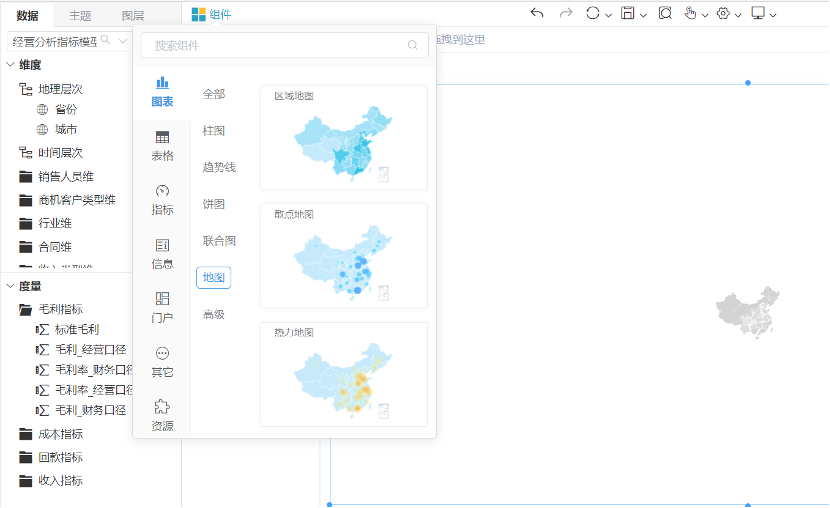Select the 门户 portal category
The image size is (830, 508).
click(163, 307)
